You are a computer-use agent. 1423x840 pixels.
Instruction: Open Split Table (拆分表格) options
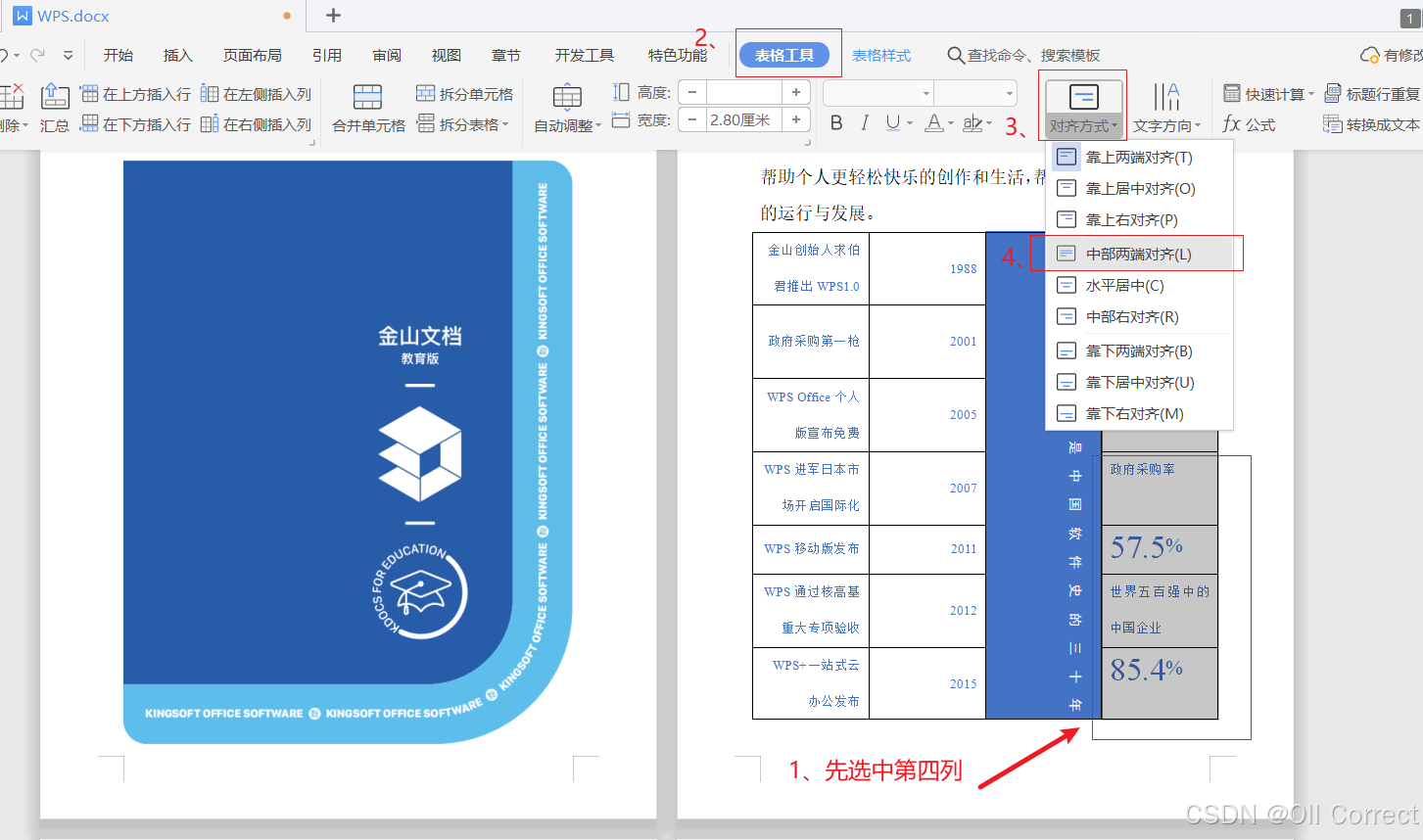(463, 124)
